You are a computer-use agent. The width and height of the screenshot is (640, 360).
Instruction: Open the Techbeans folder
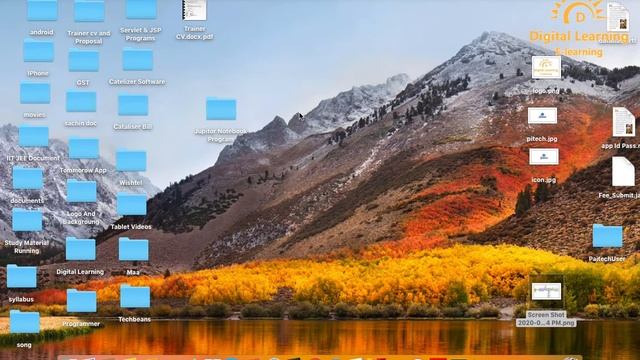135,297
